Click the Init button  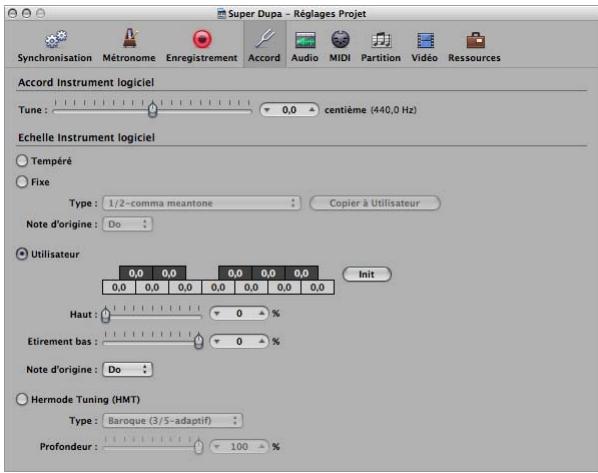(x=367, y=274)
